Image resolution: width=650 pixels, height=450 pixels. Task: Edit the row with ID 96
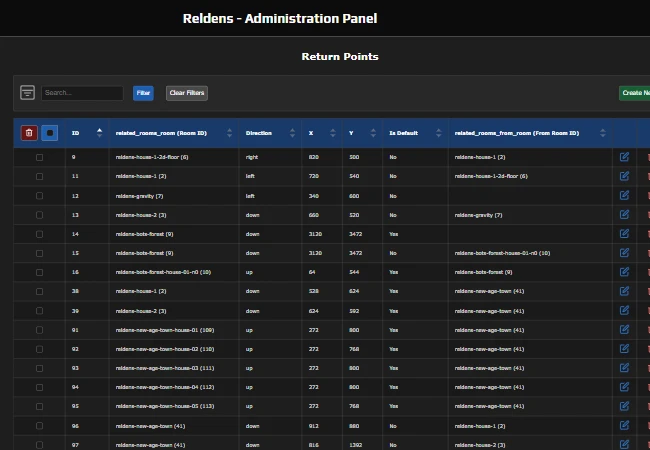point(624,425)
